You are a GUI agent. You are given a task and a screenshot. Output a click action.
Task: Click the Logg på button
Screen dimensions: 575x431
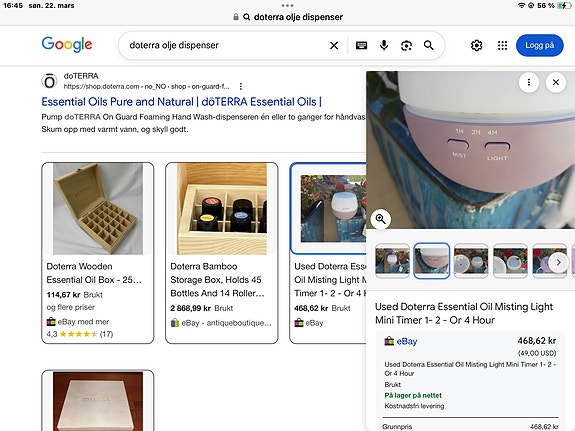pos(539,45)
